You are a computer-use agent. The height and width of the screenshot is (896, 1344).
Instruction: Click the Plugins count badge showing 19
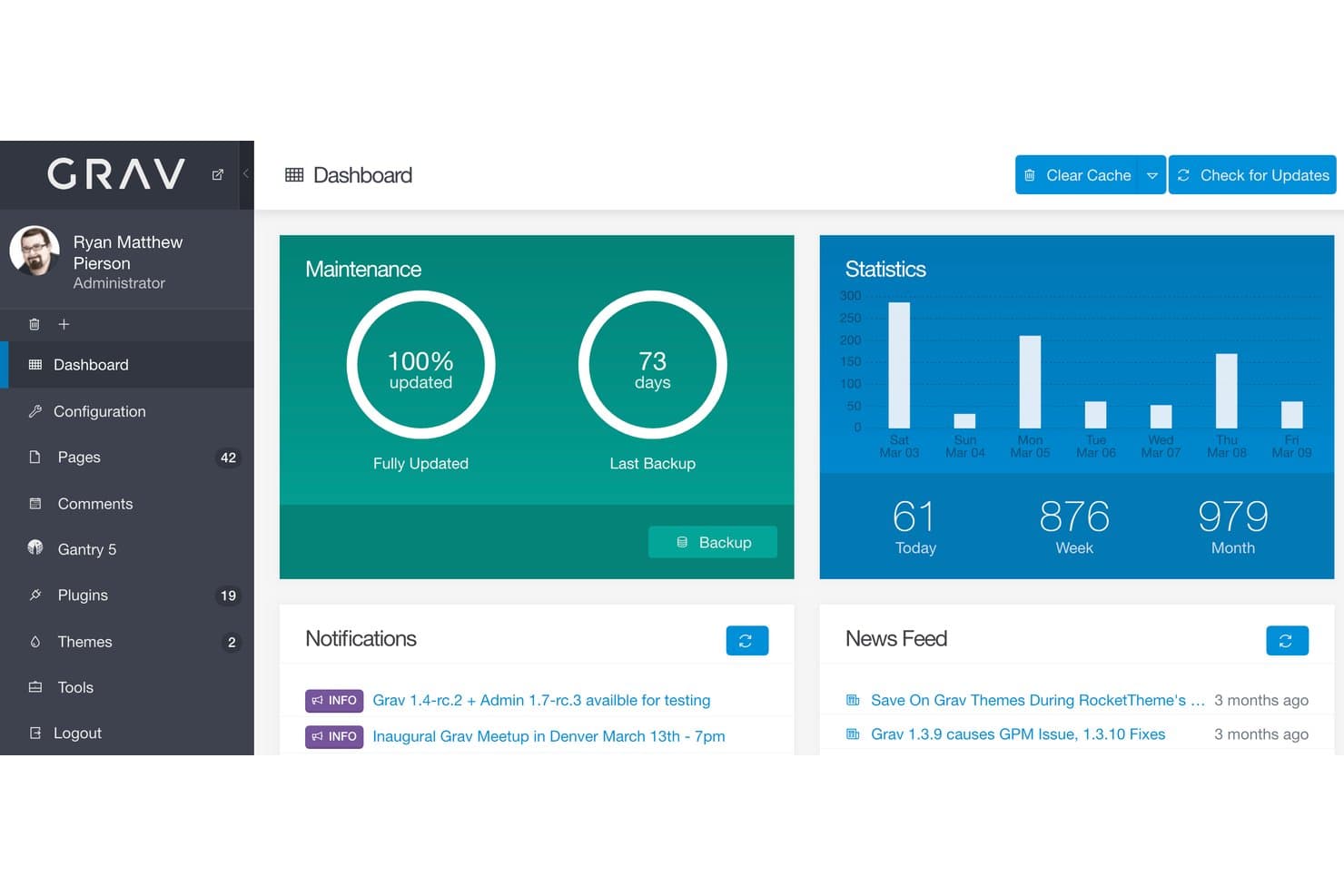[228, 596]
